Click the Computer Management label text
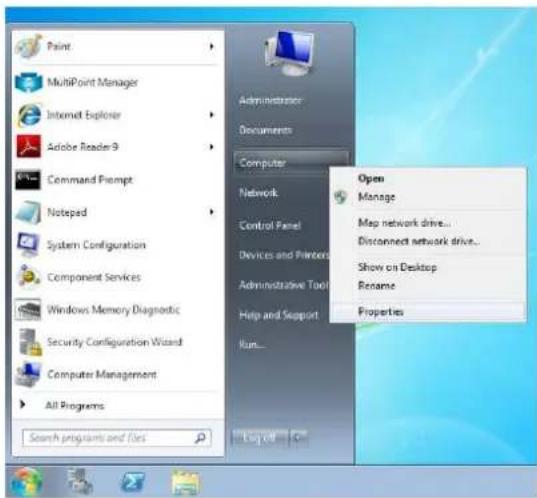Screen dimensions: 537x498 tap(102, 374)
